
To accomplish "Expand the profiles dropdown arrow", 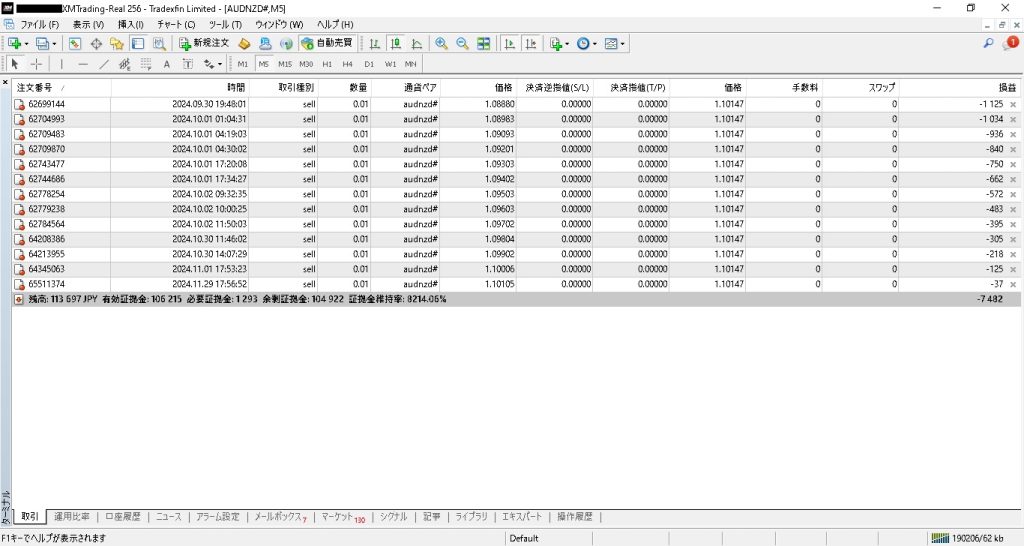I will pos(54,44).
